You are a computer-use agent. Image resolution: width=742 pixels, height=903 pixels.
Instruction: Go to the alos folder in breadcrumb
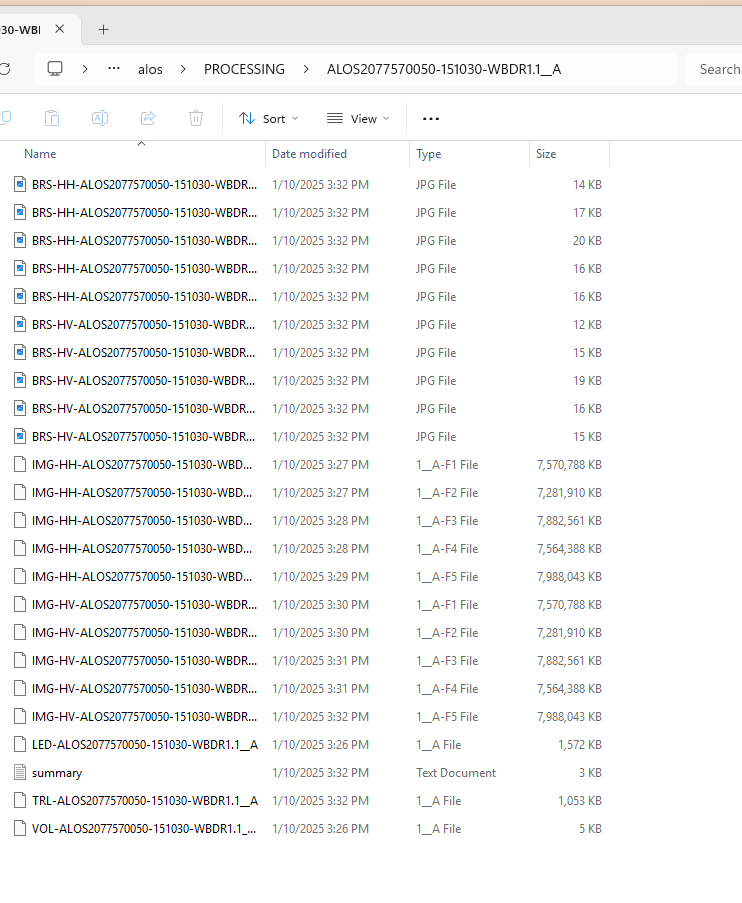click(150, 69)
